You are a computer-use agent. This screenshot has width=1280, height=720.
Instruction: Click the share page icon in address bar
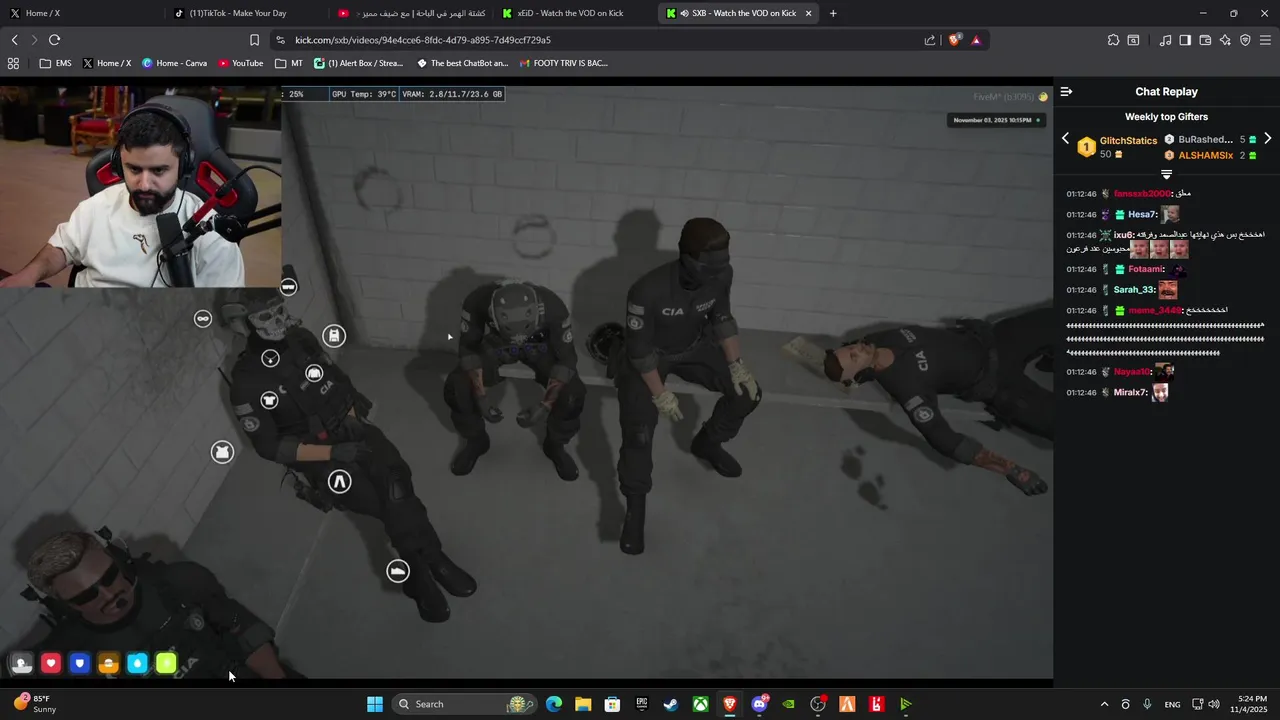coord(930,40)
